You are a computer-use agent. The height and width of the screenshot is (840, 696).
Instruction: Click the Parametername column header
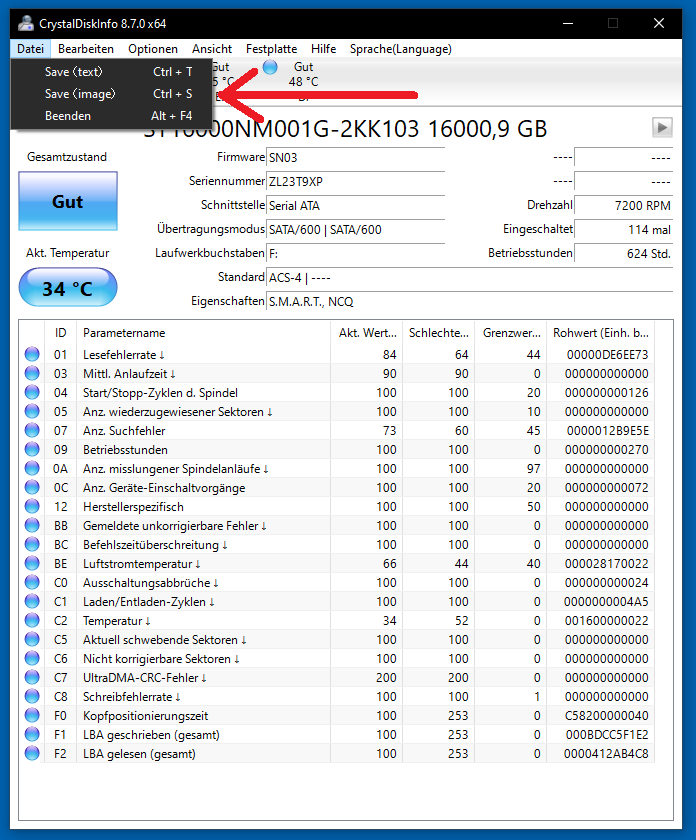coord(204,333)
